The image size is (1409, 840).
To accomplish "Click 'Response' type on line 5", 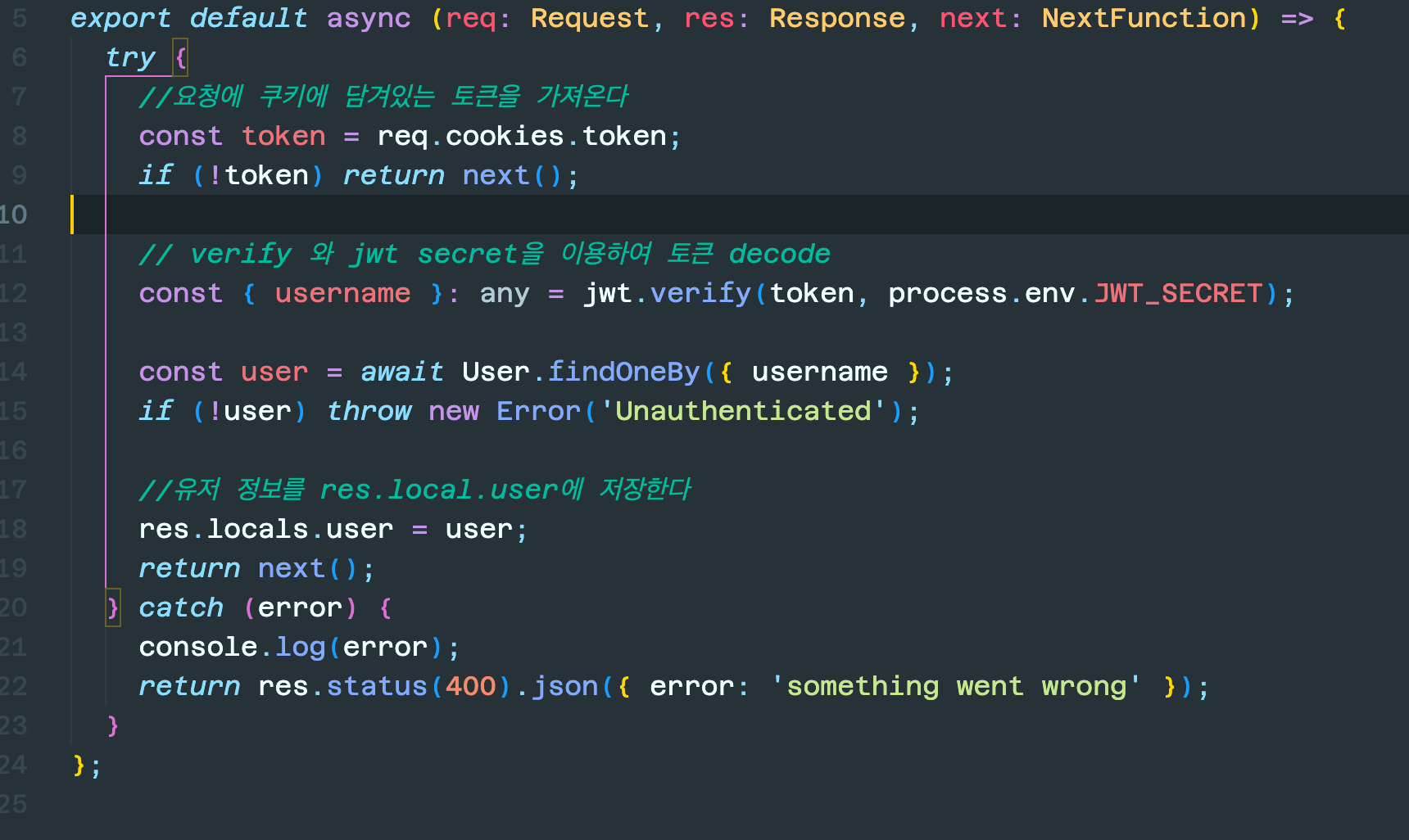I will point(837,18).
